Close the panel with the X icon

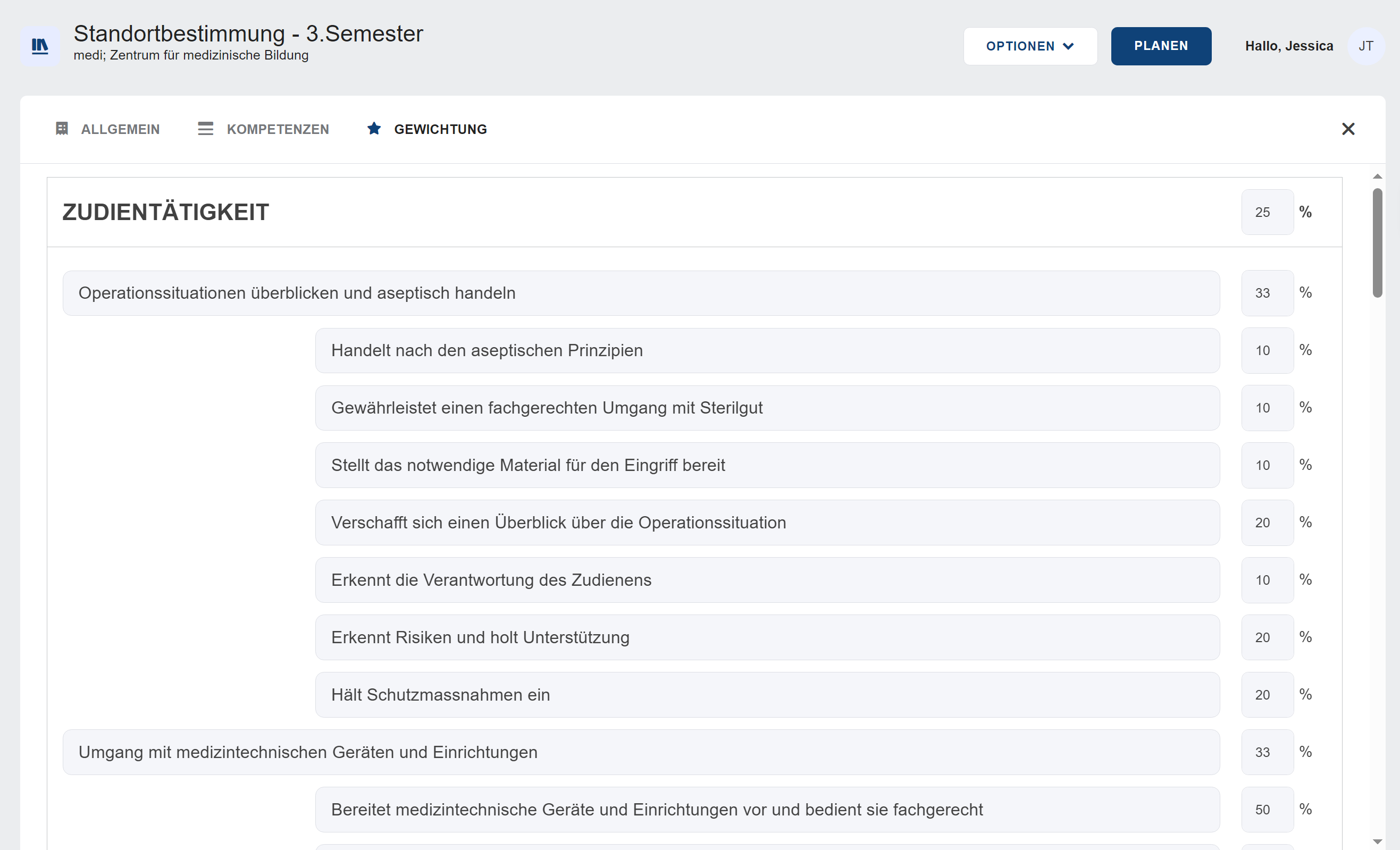pos(1348,129)
